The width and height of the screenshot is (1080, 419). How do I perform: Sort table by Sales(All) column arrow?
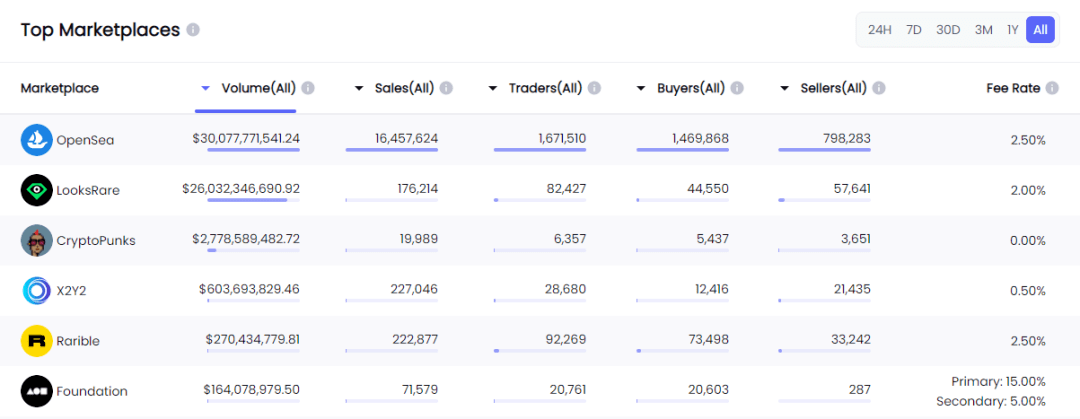pos(359,88)
